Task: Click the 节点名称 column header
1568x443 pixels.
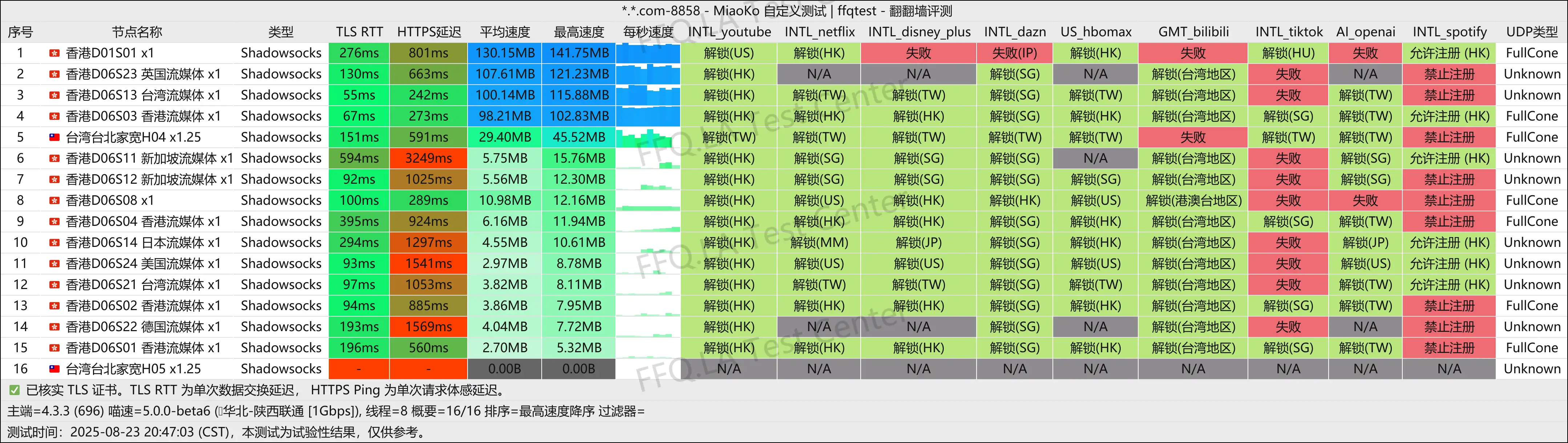Action: (x=137, y=32)
